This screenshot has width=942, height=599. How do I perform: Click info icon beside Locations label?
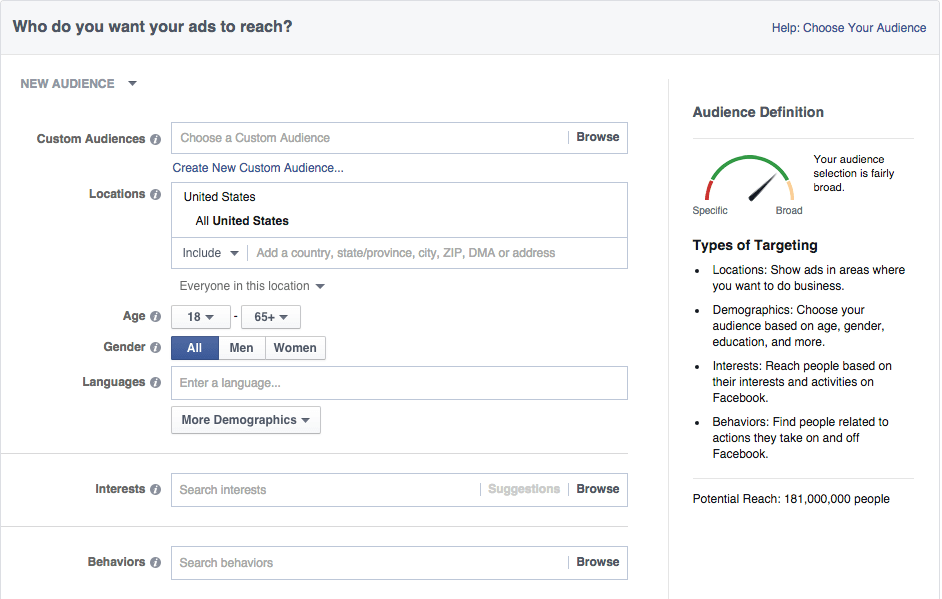coord(156,195)
